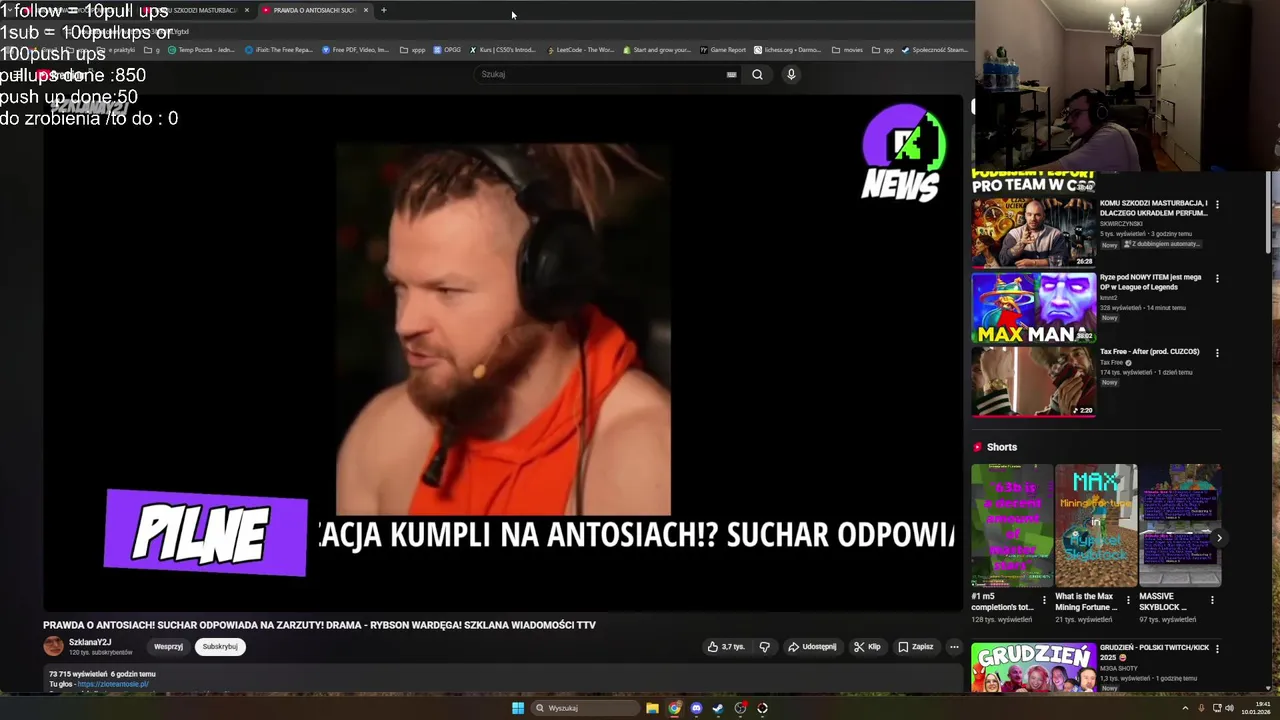The image size is (1280, 720).
Task: Open options for MASSIVE SKYBLOCK short
Action: point(1212,600)
